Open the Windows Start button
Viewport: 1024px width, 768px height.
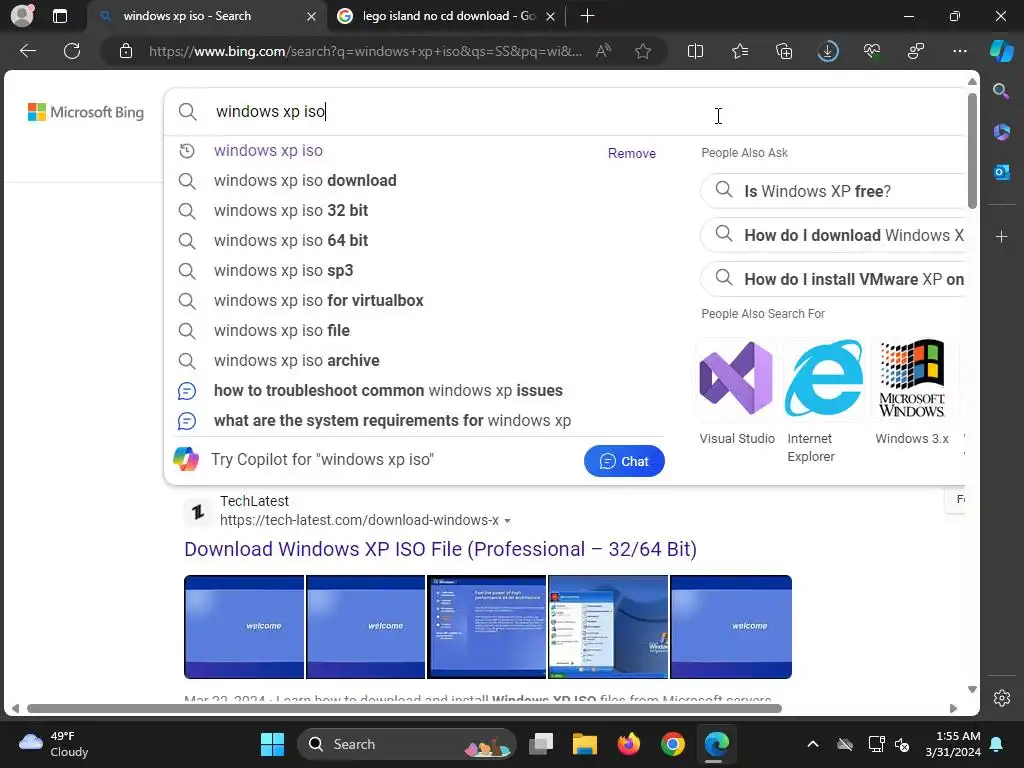point(272,744)
